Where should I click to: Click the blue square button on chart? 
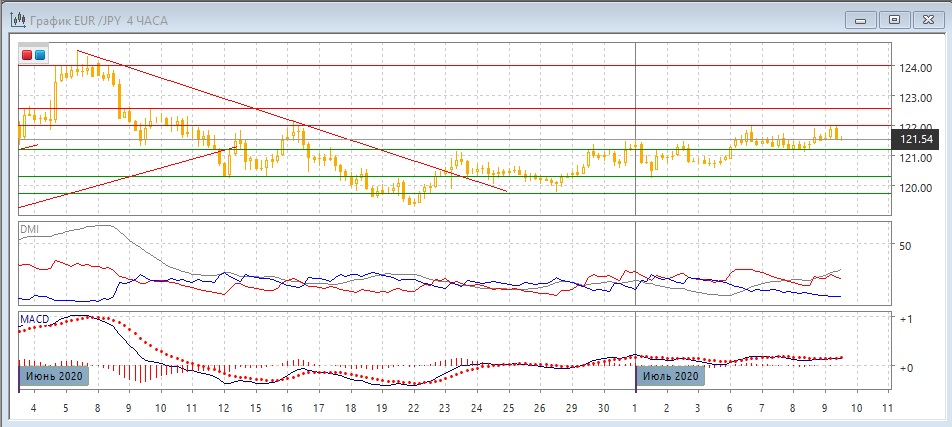tap(39, 55)
